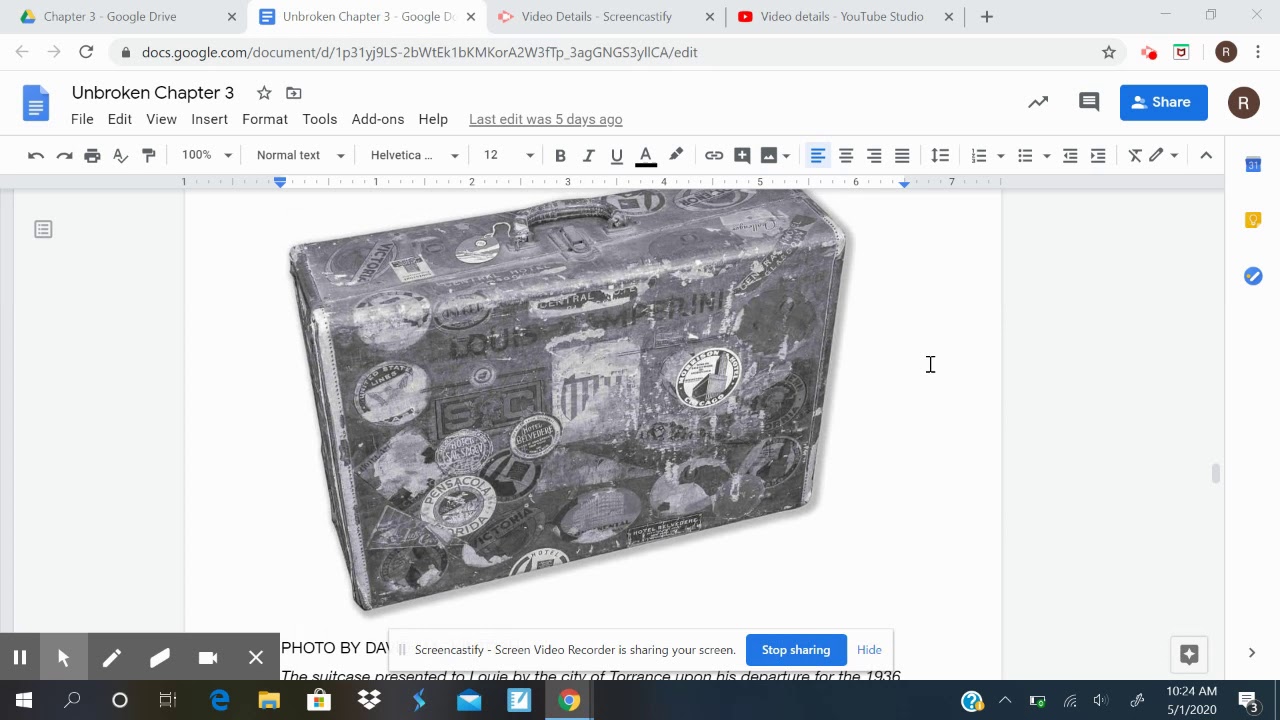Click Stop sharing button

[796, 650]
